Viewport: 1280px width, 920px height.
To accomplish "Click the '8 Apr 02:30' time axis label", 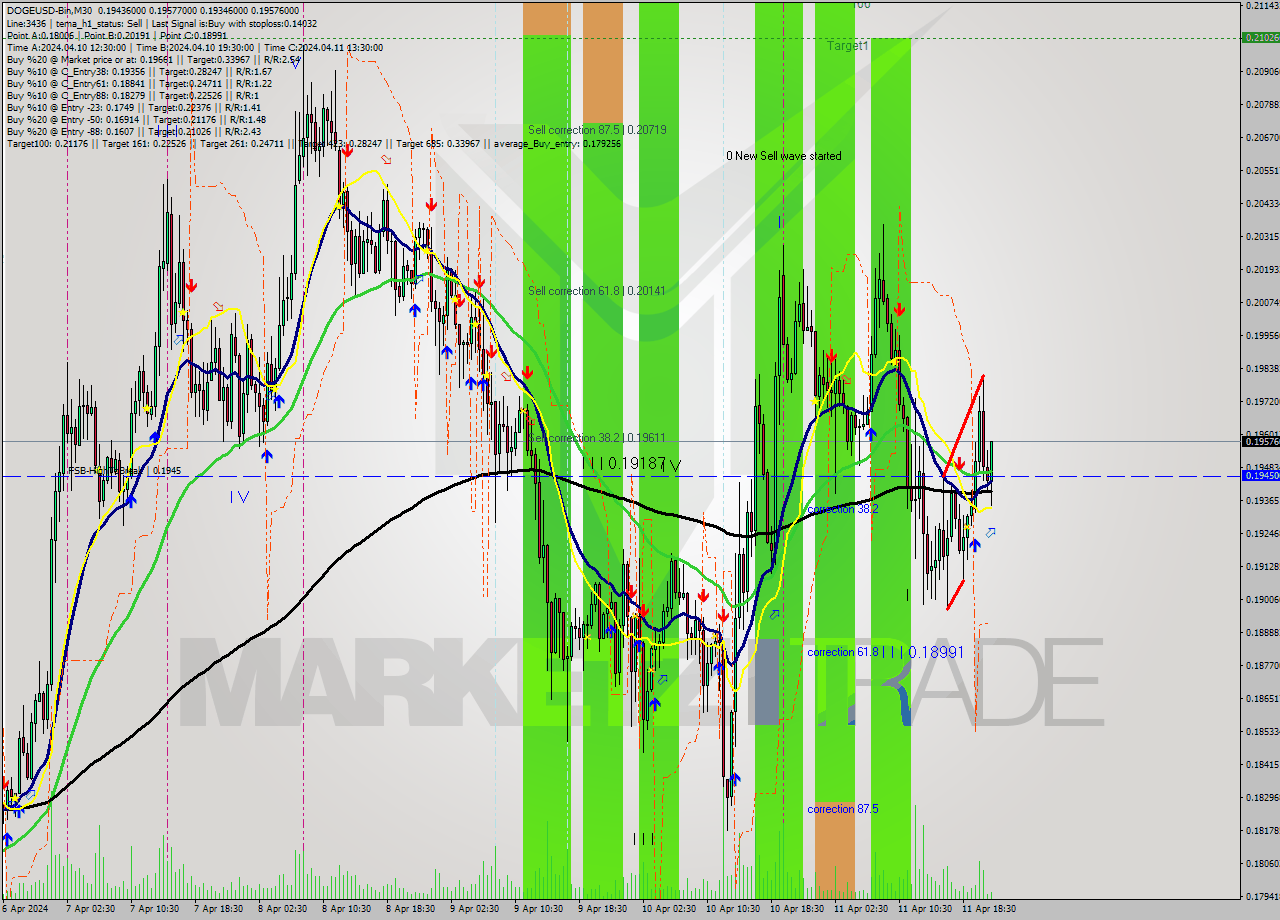I will pos(283,909).
